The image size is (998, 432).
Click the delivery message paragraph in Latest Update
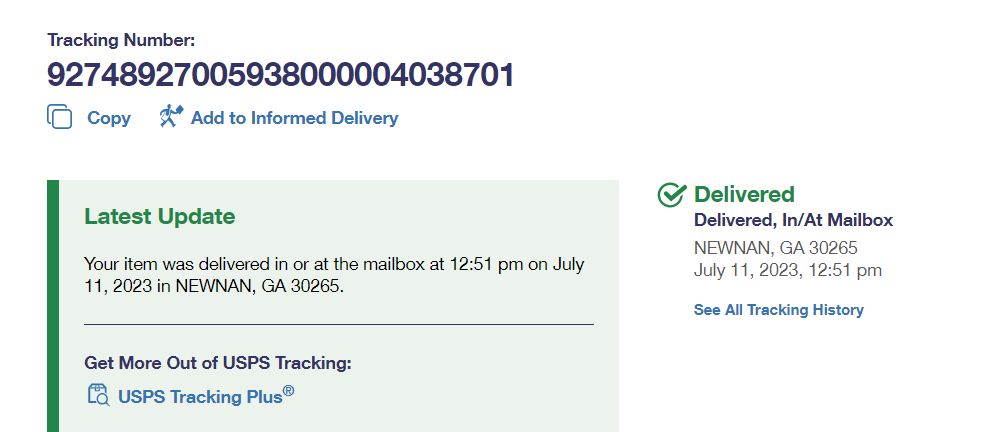(334, 275)
